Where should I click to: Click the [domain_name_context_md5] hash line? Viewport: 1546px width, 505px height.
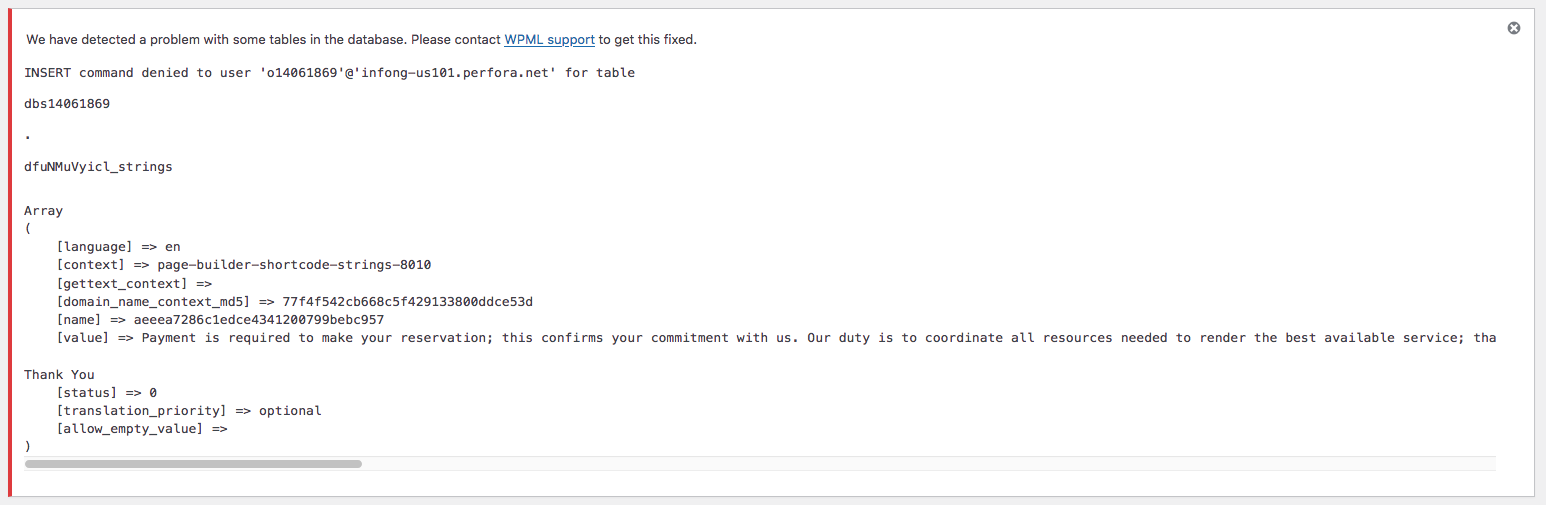(x=295, y=302)
